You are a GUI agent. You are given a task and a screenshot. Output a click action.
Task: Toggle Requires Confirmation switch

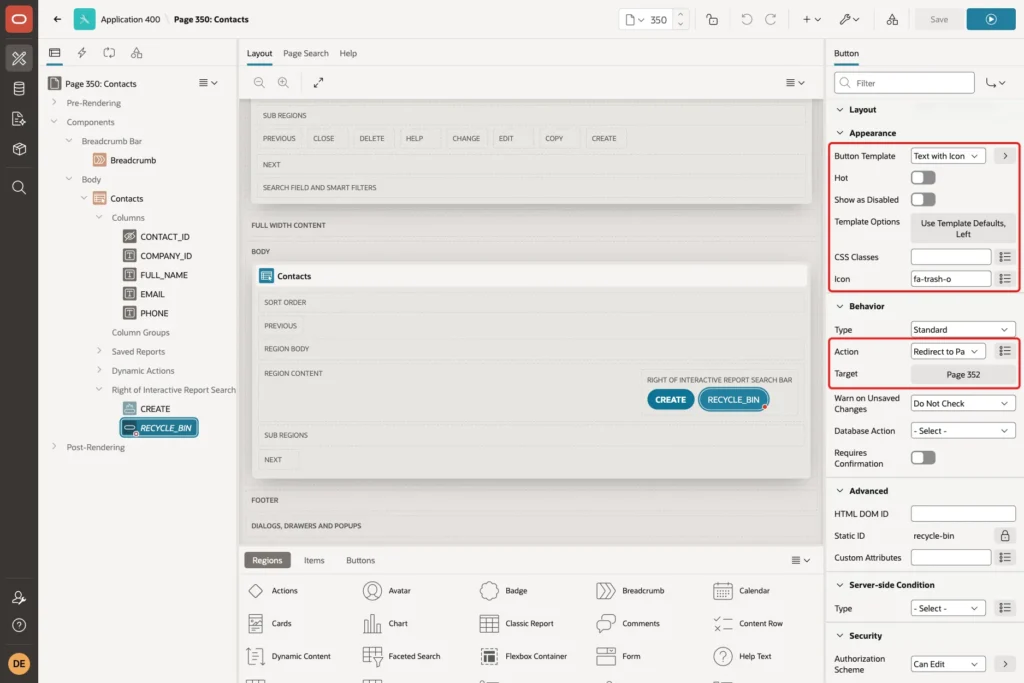(x=923, y=458)
